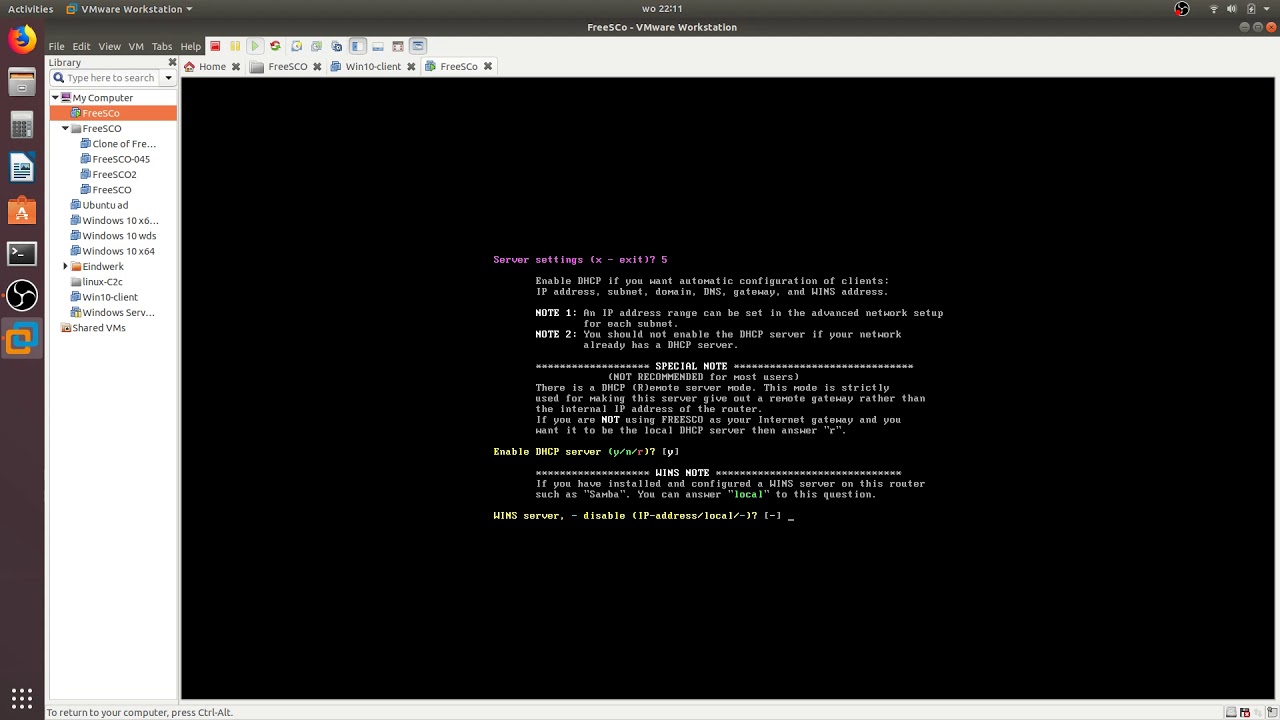The width and height of the screenshot is (1280, 720).
Task: Select Windows 10 x64 VM
Action: pyautogui.click(x=112, y=251)
